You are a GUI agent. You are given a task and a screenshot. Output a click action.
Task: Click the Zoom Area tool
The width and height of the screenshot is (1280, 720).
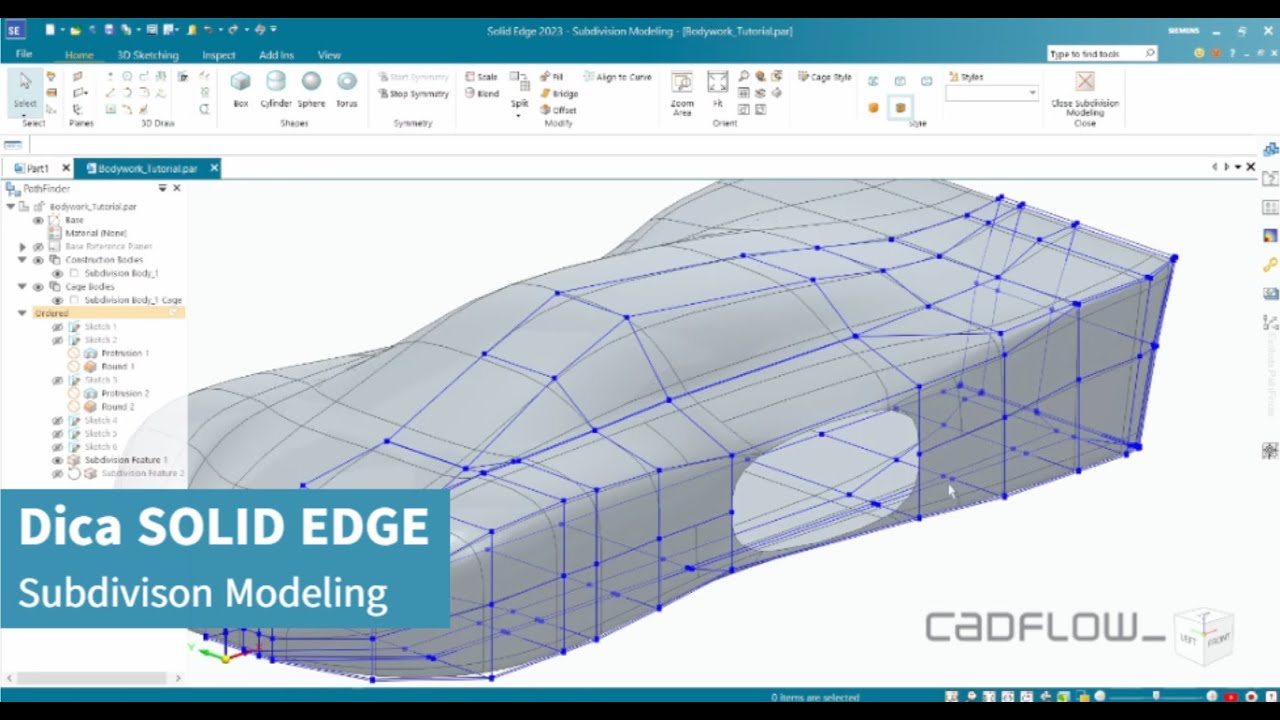[x=682, y=93]
